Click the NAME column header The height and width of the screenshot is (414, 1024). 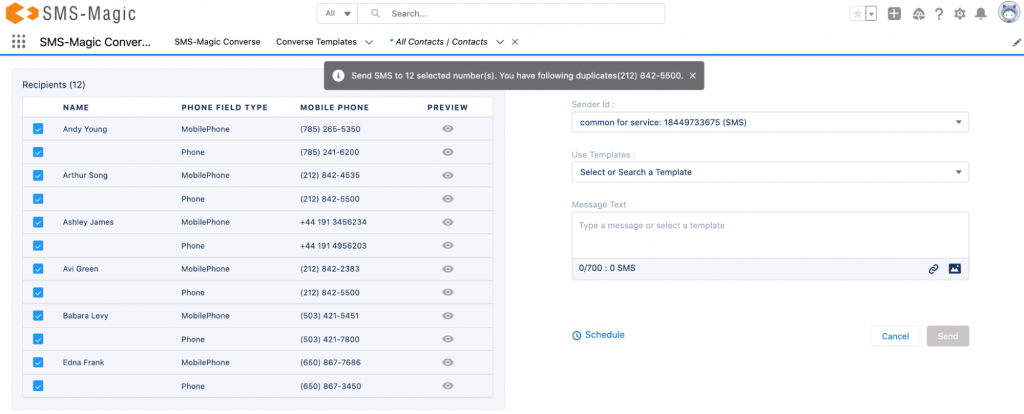coord(76,108)
